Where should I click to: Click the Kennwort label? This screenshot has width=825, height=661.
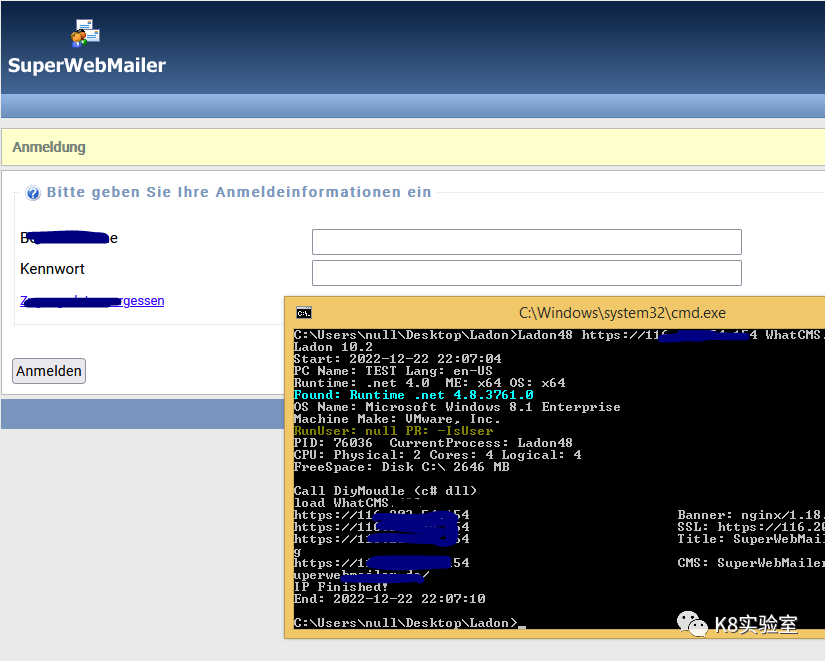tap(52, 269)
